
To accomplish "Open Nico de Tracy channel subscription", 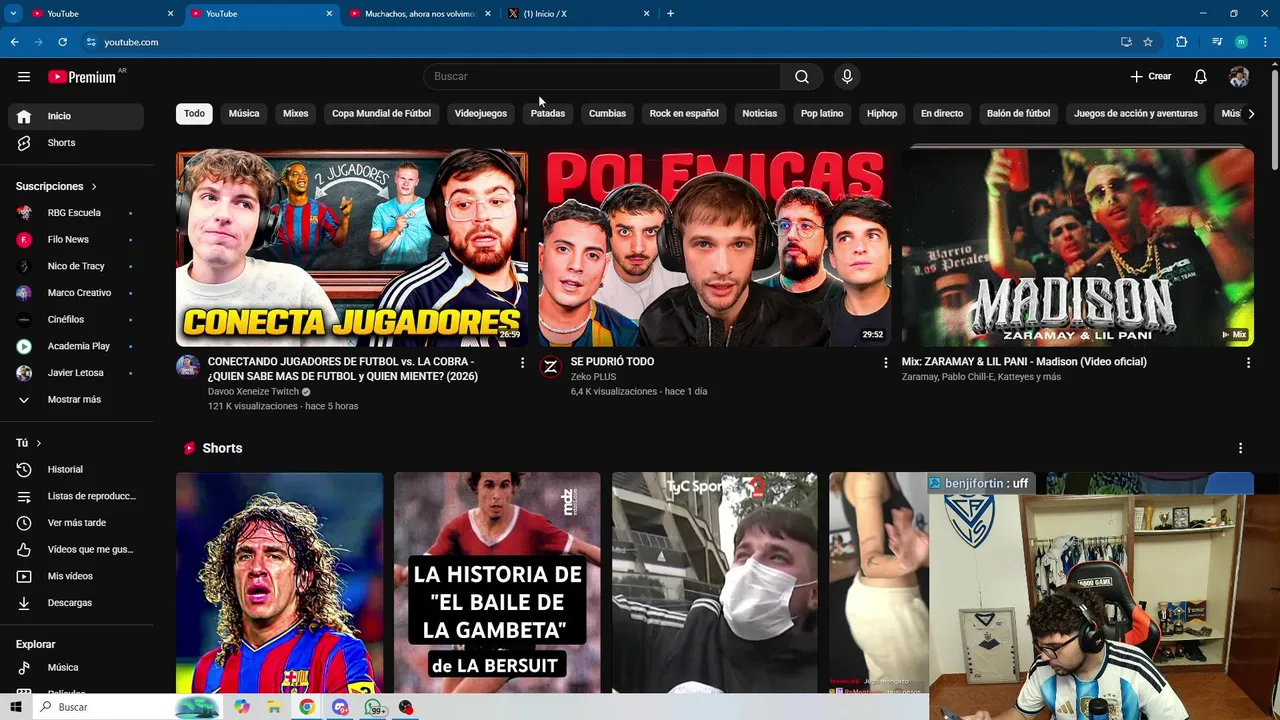I will pyautogui.click(x=76, y=266).
